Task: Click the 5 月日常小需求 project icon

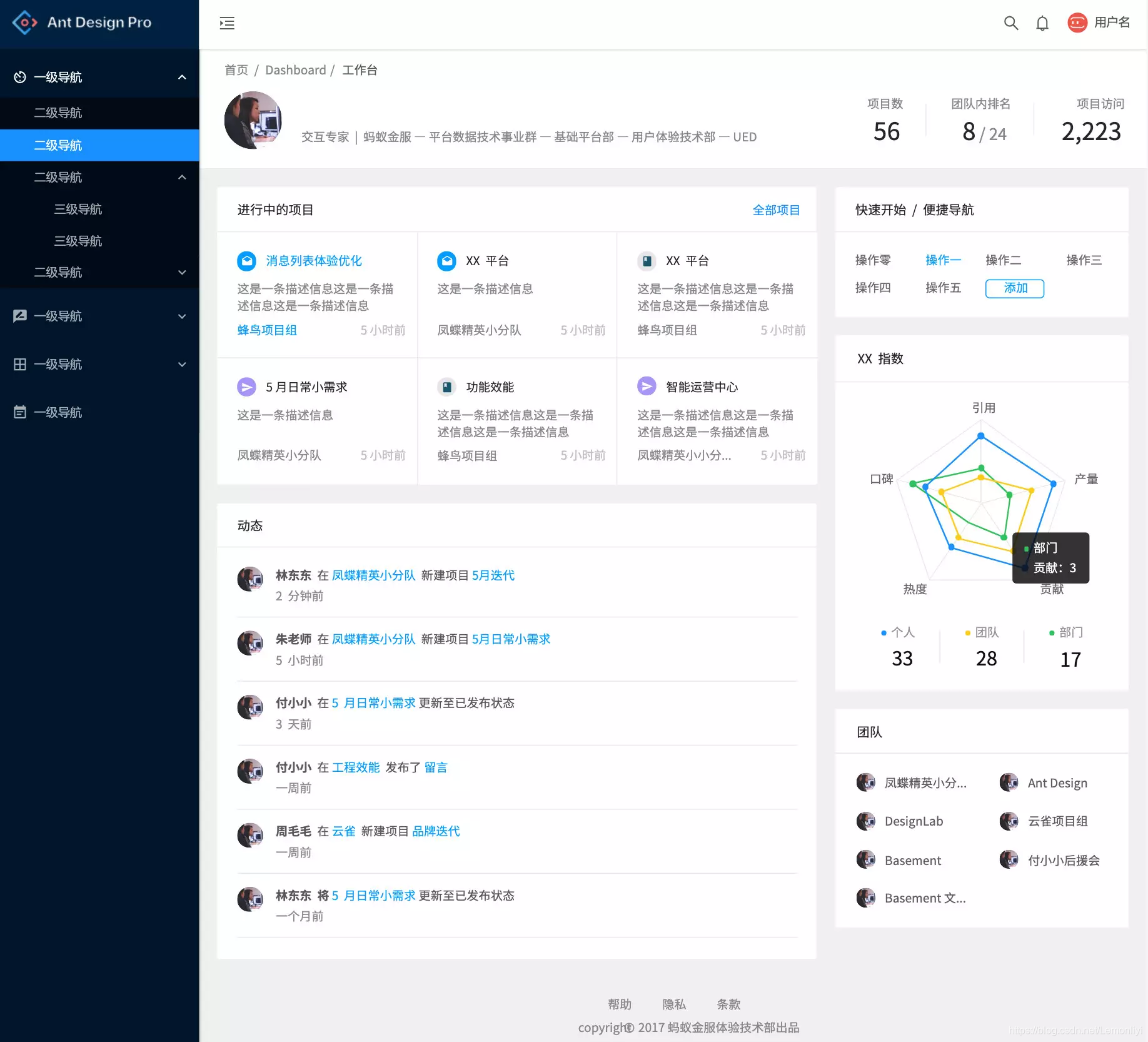Action: [x=246, y=387]
